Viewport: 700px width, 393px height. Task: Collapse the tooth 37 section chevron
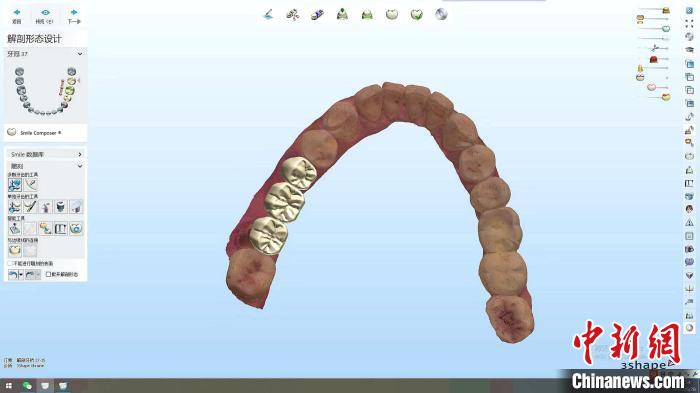click(80, 54)
